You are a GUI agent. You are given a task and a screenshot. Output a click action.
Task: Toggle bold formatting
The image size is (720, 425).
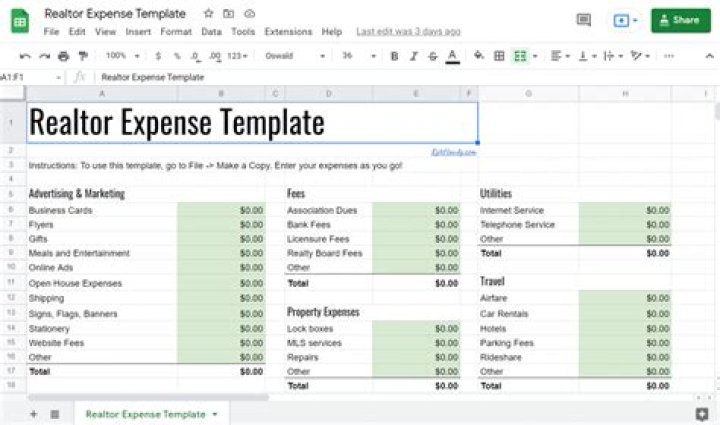[x=394, y=56]
